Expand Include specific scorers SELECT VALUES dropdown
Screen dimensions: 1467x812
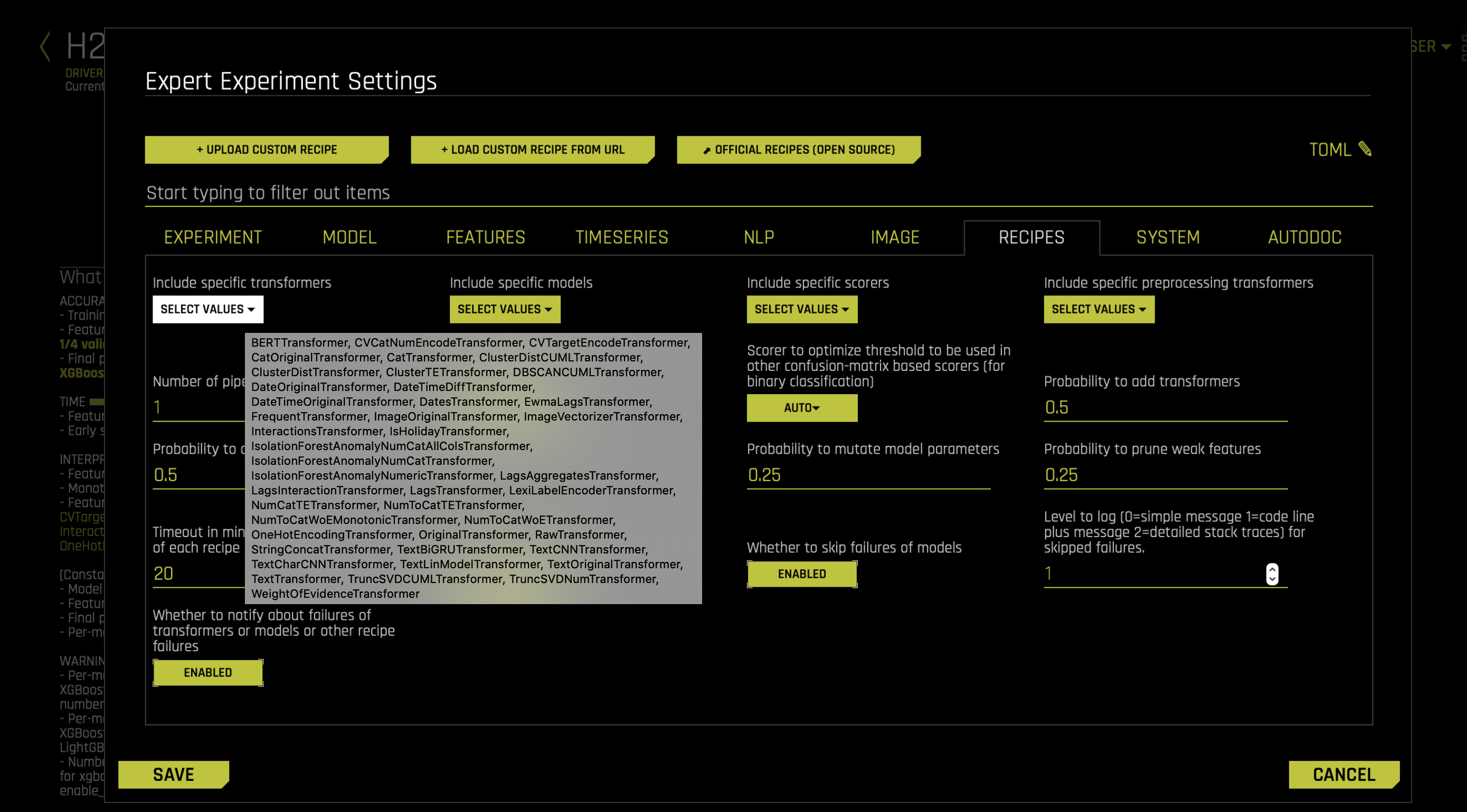click(801, 309)
